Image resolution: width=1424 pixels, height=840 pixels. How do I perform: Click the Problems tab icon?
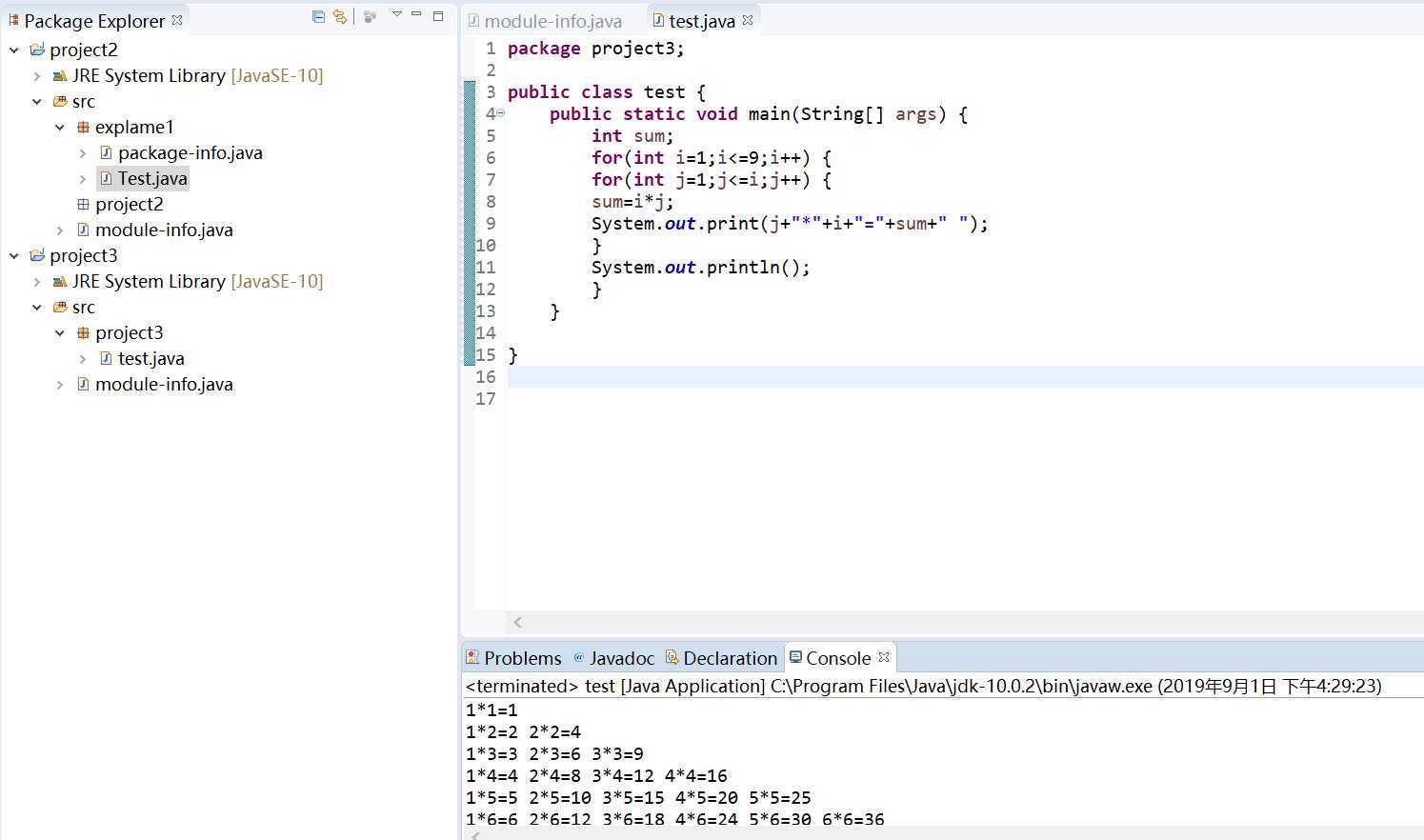pyautogui.click(x=472, y=657)
